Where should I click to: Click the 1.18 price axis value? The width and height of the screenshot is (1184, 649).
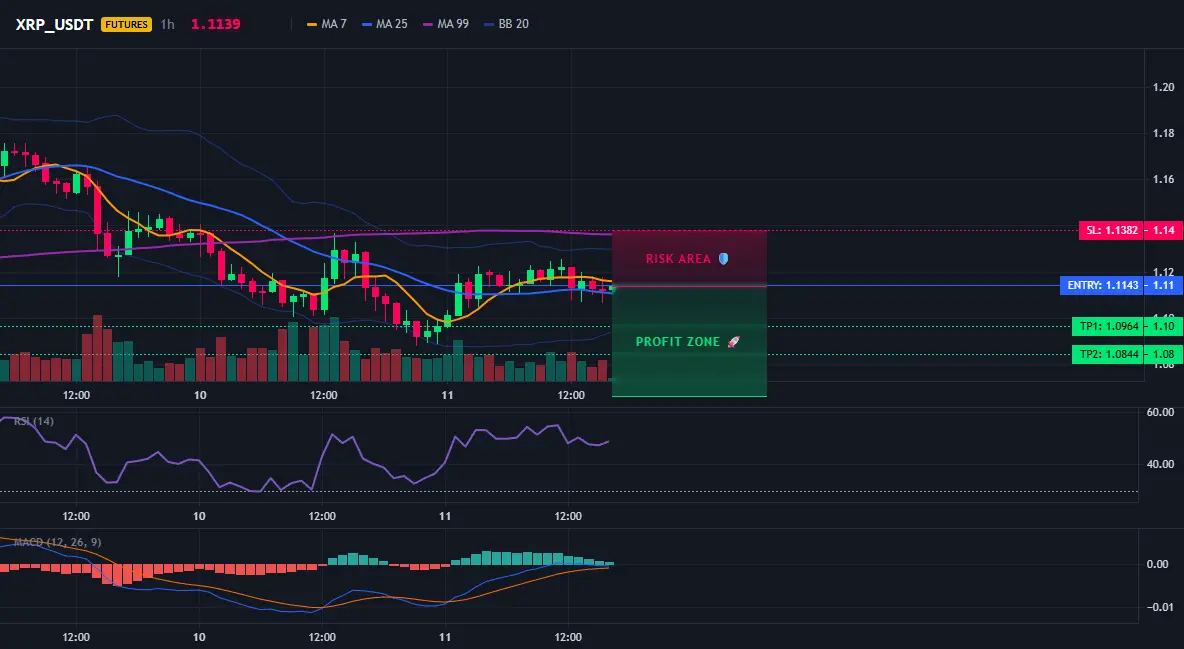click(x=1164, y=133)
